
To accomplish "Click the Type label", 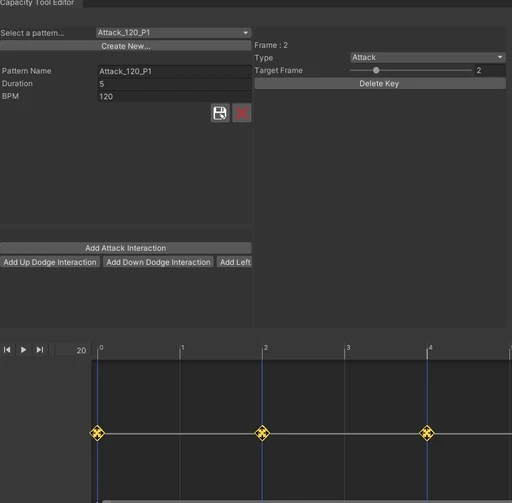I will pos(264,58).
